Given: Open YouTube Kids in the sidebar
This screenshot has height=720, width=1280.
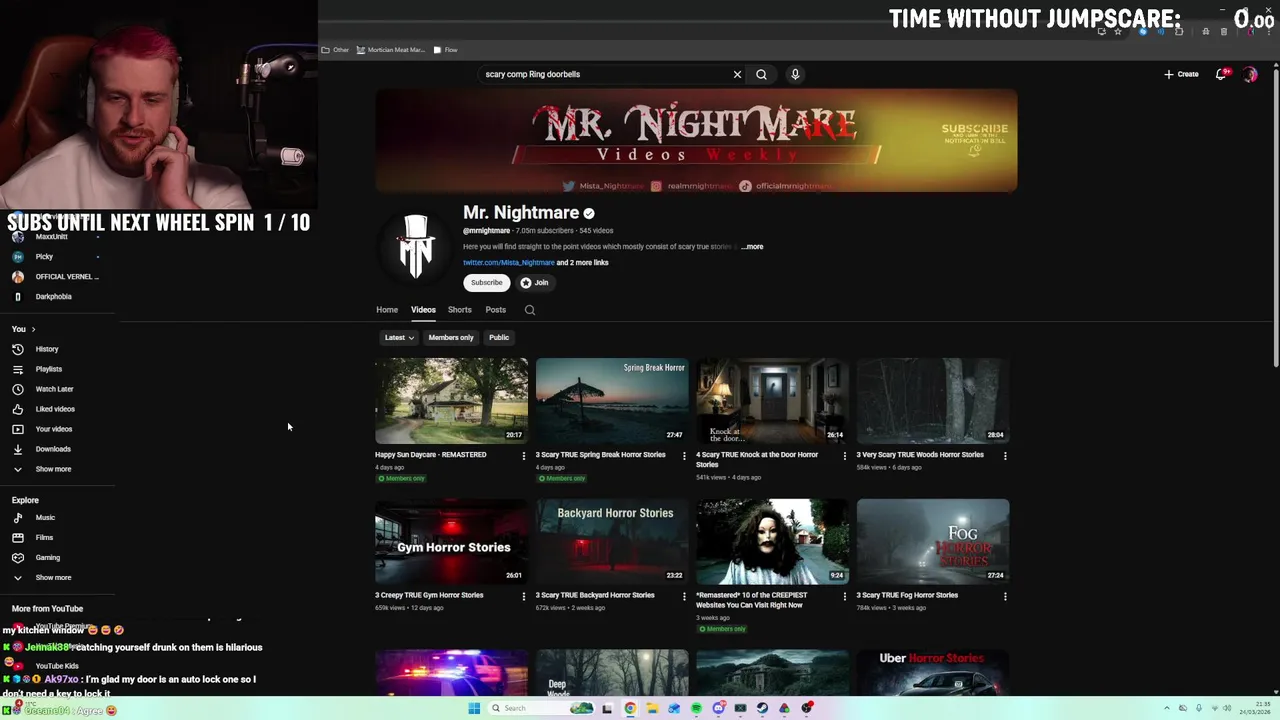Looking at the screenshot, I should (57, 666).
